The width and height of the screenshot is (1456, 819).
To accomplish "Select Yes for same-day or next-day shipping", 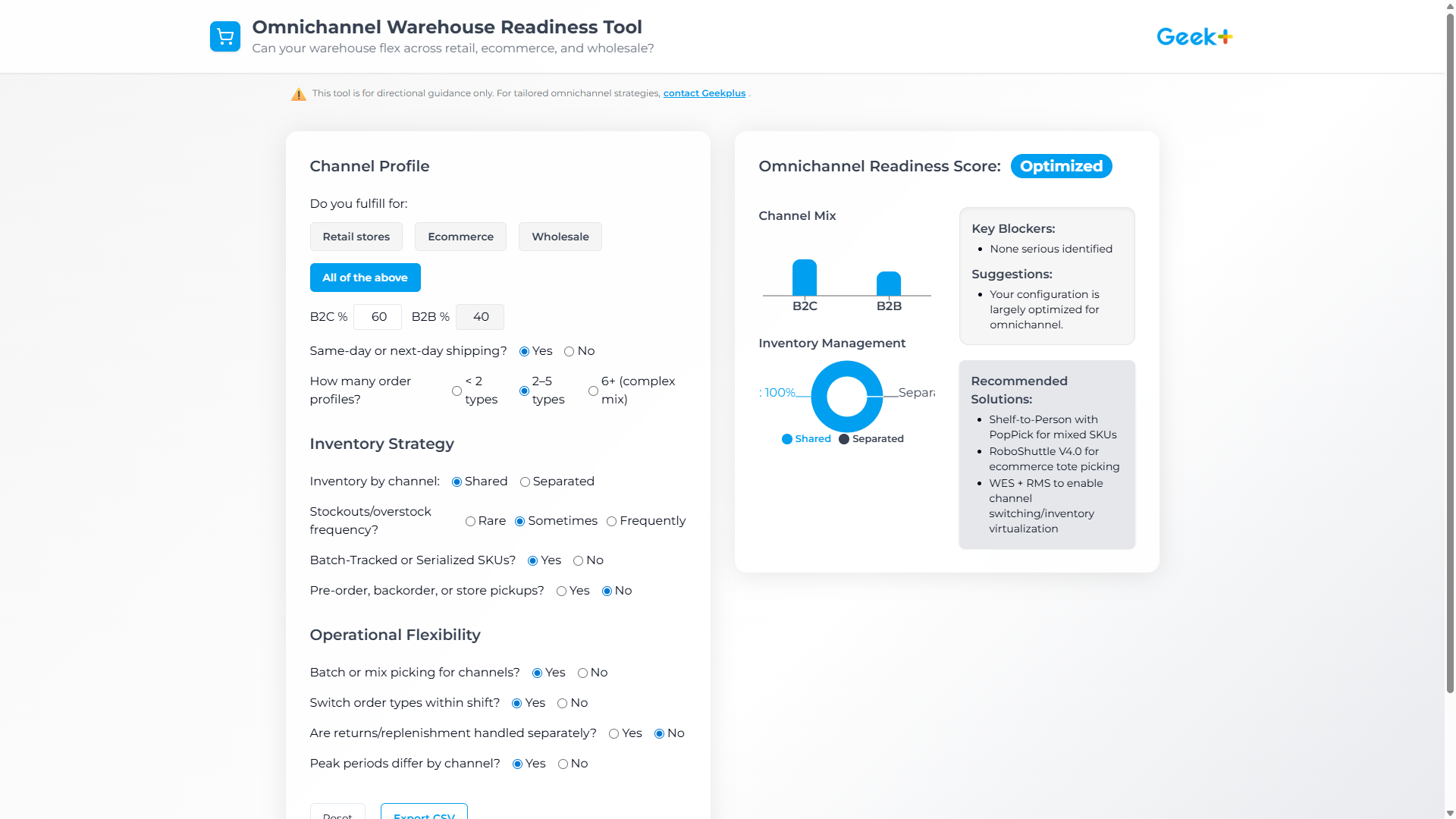I will (524, 351).
